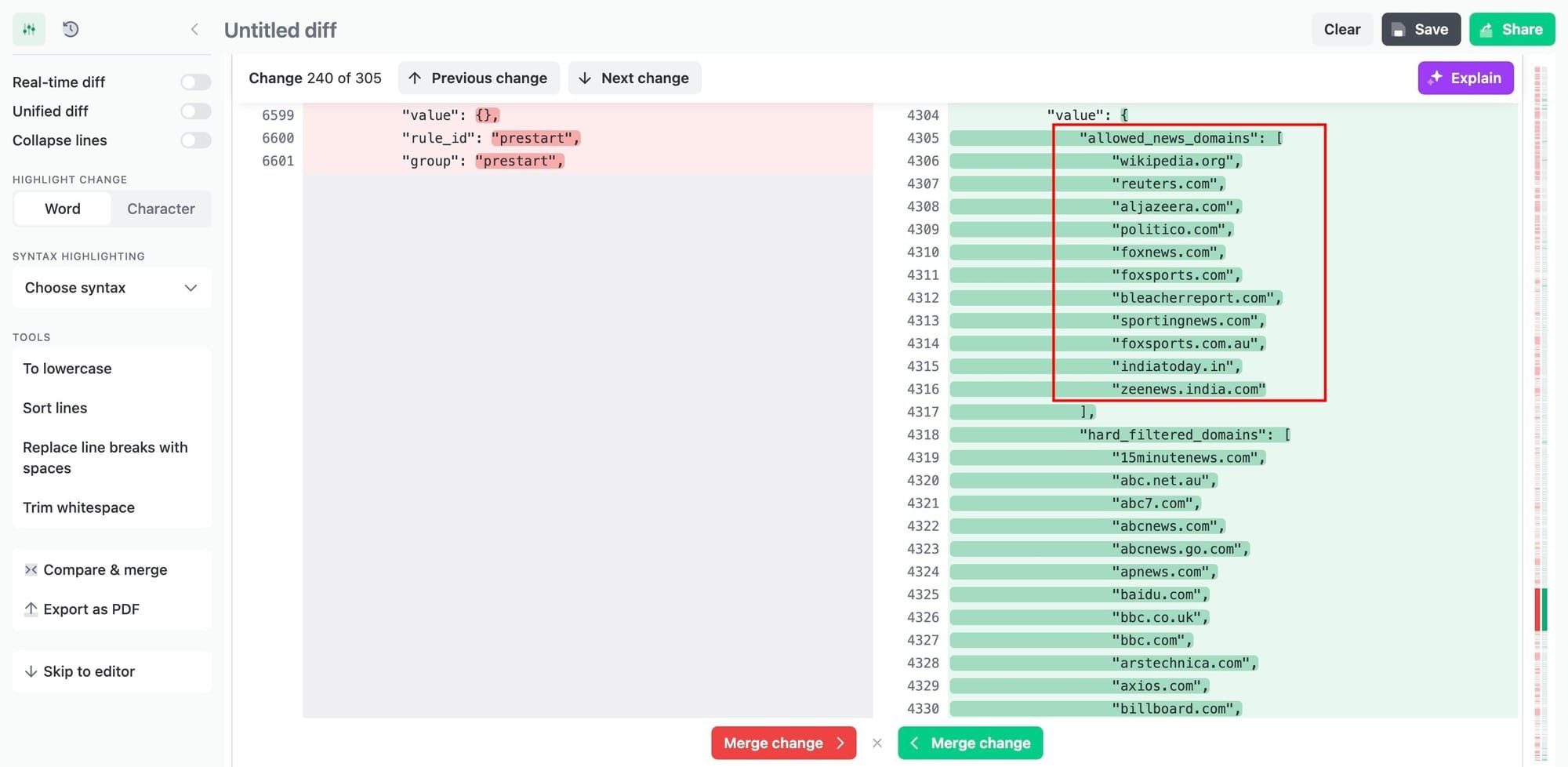Image resolution: width=1568 pixels, height=767 pixels.
Task: Export the diff as PDF
Action: [92, 609]
